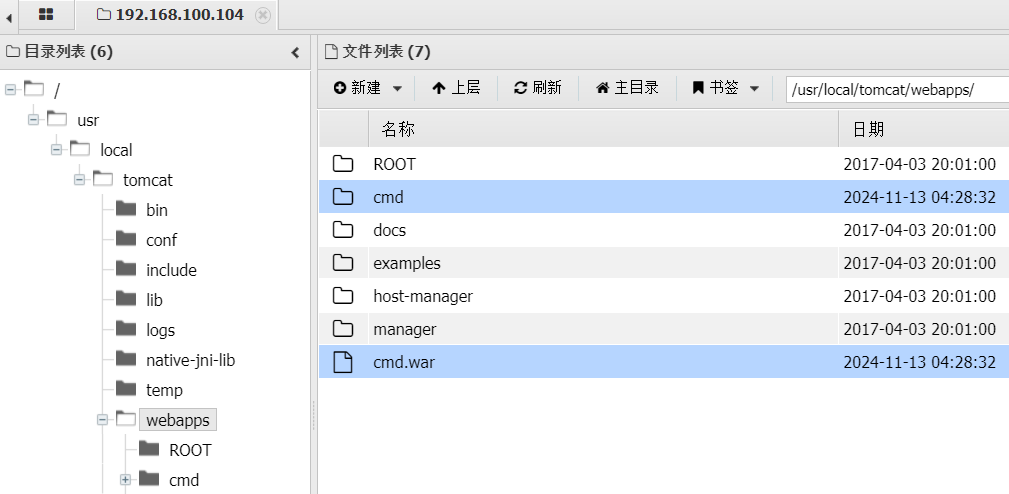
Task: Collapse the tomcat tree node
Action: coord(80,180)
